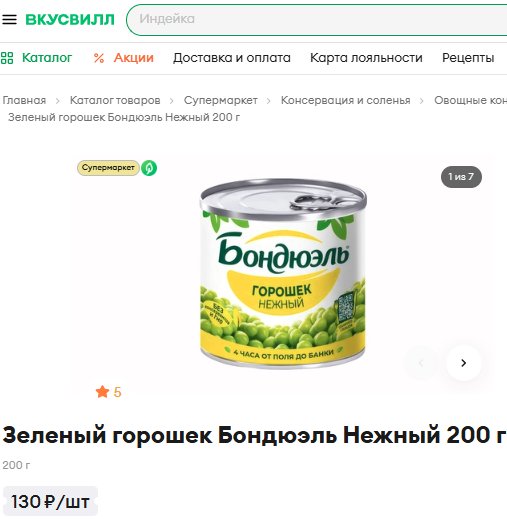Open Консервация и соленья breadcrumb
The width and height of the screenshot is (507, 519).
(x=345, y=100)
